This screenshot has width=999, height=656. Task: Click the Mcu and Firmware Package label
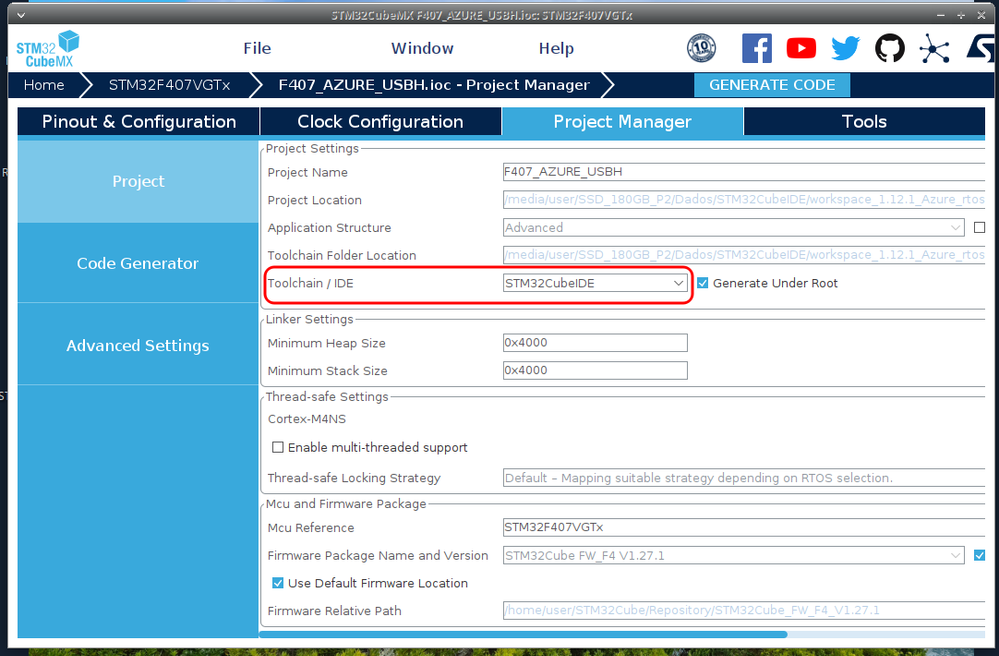pyautogui.click(x=346, y=504)
